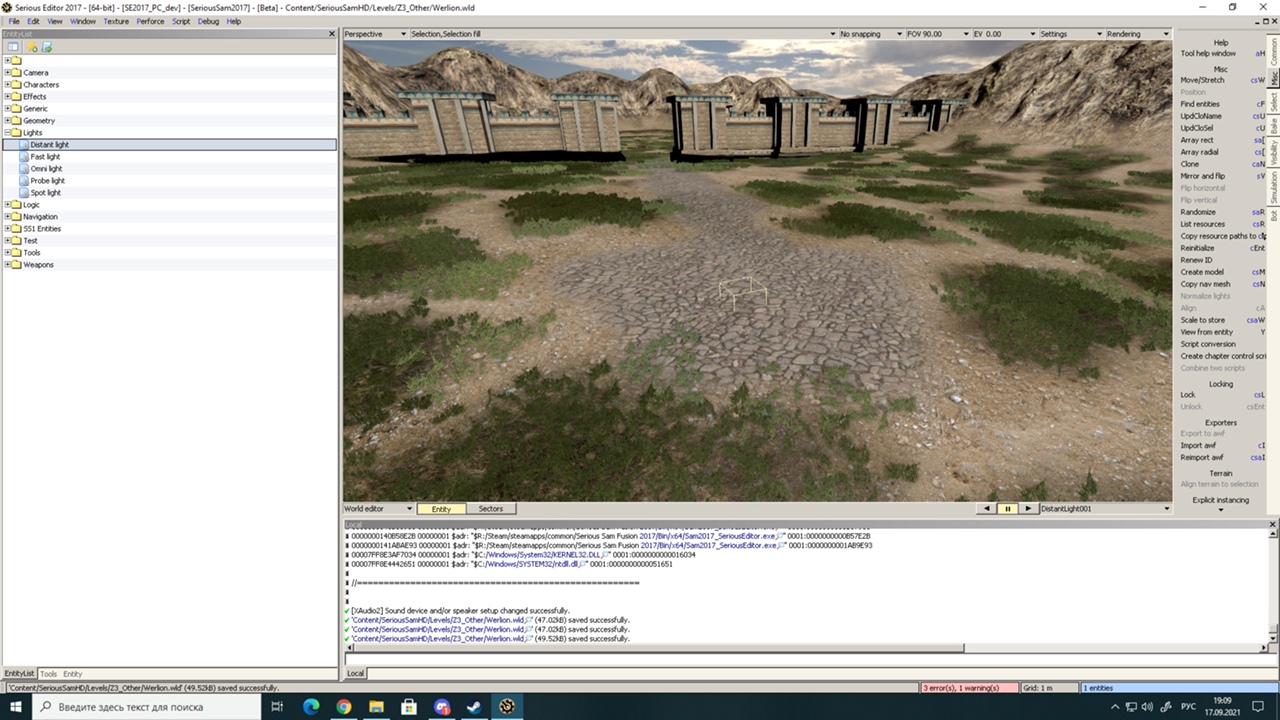1280x720 pixels.
Task: Expand the Navigation folder node
Action: click(7, 217)
